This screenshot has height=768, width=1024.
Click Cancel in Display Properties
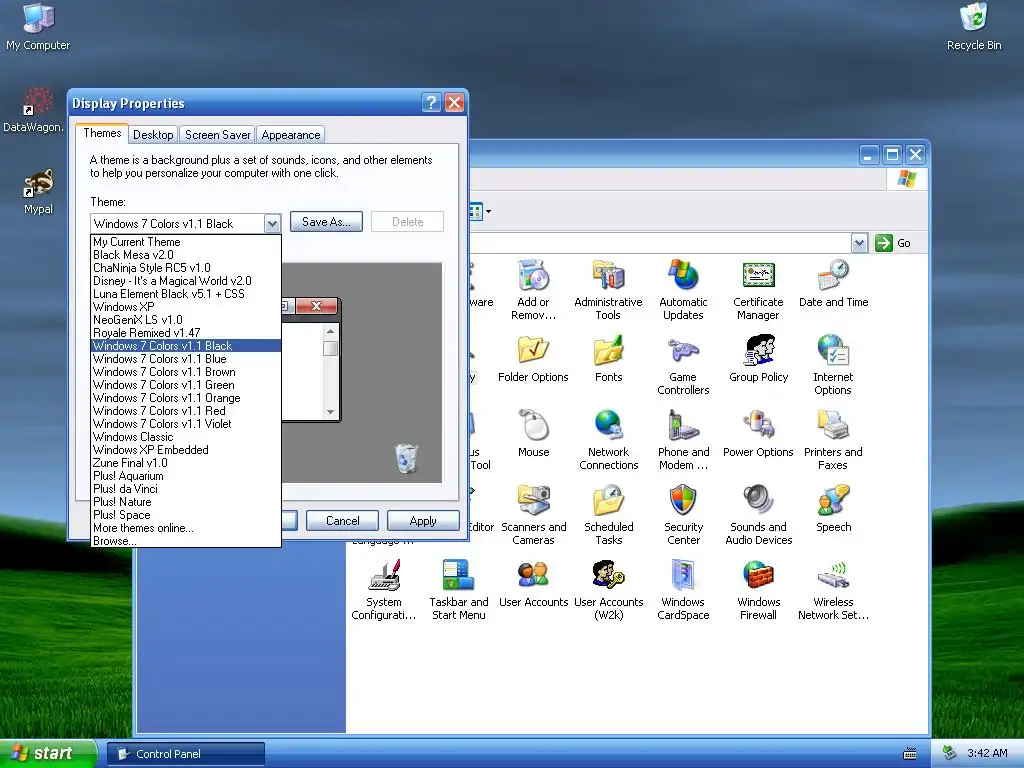[x=342, y=520]
